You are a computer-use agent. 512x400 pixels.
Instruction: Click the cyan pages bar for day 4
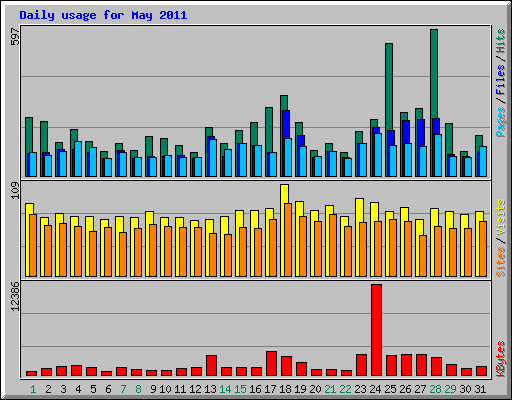click(78, 159)
